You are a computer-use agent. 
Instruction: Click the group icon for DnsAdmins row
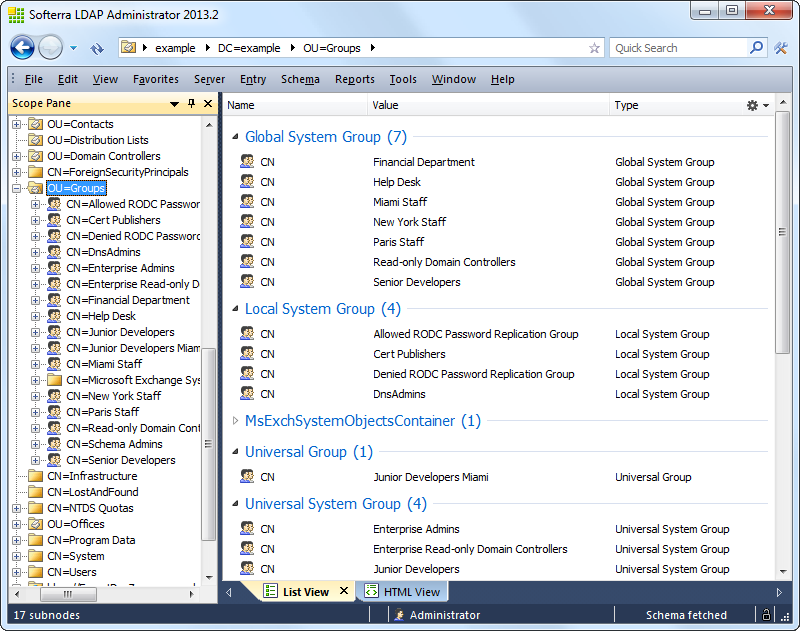click(247, 393)
